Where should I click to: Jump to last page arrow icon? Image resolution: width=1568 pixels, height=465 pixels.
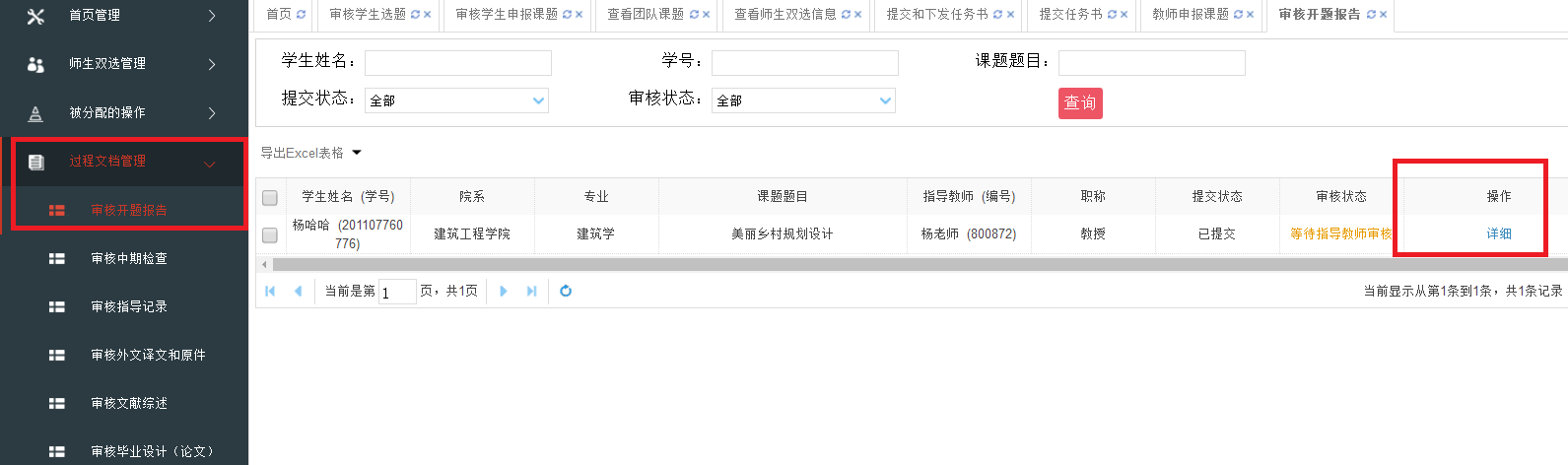532,291
